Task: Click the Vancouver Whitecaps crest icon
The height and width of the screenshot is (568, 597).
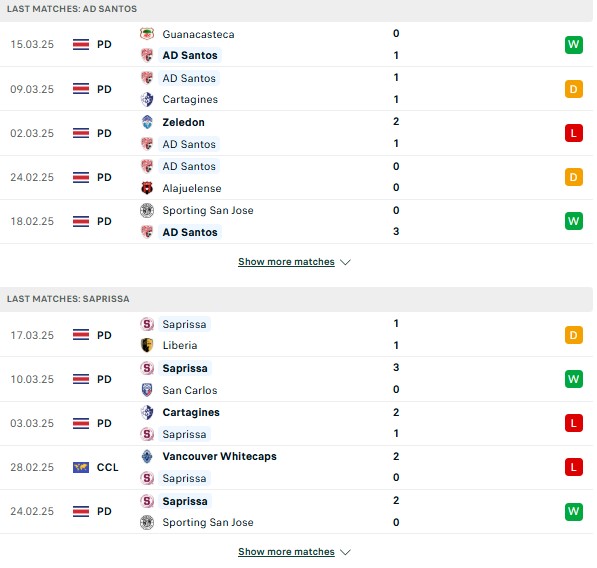Action: [147, 456]
